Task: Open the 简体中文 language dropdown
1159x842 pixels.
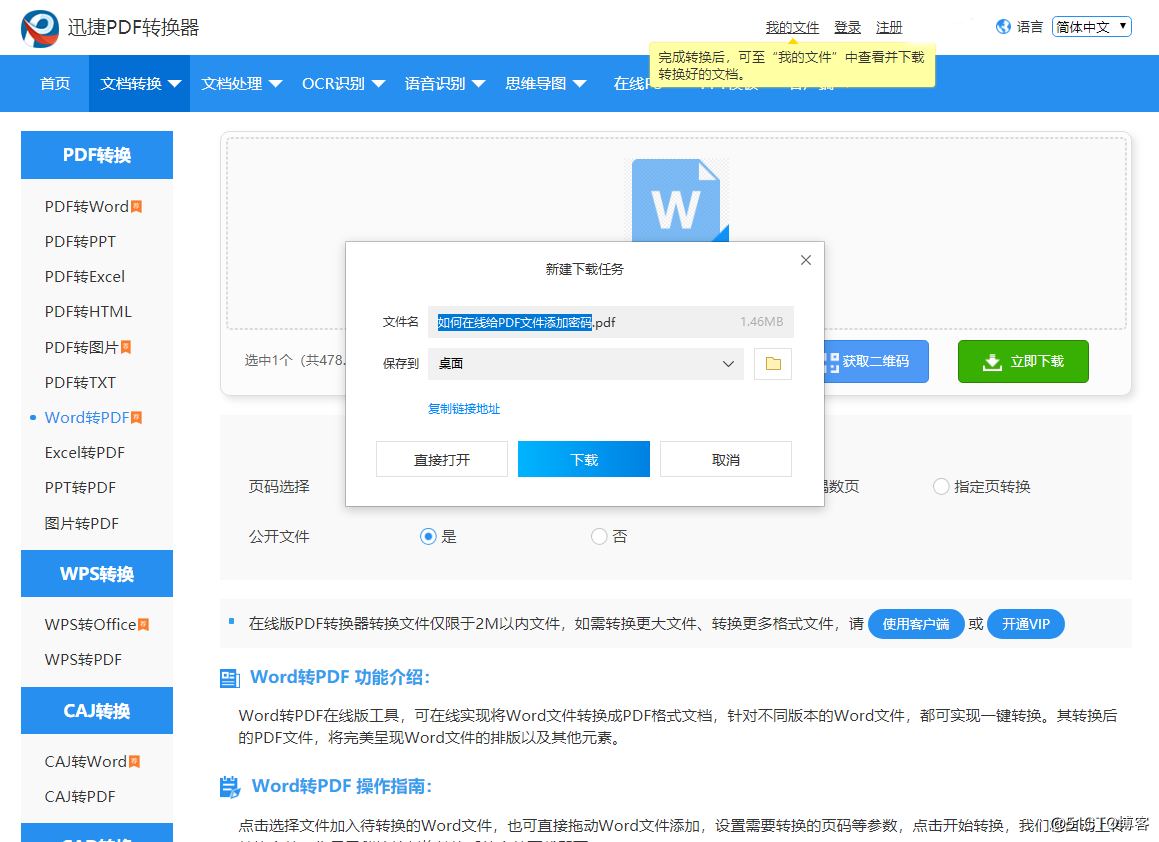Action: 1092,27
